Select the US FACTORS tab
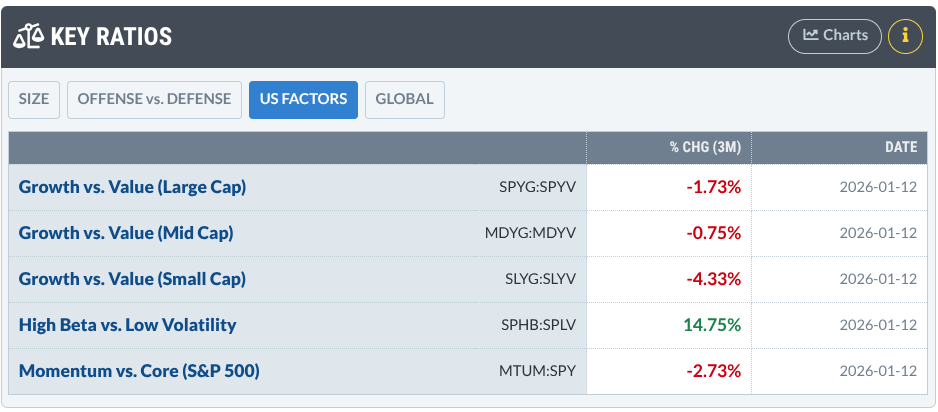This screenshot has height=412, width=938. 303,99
